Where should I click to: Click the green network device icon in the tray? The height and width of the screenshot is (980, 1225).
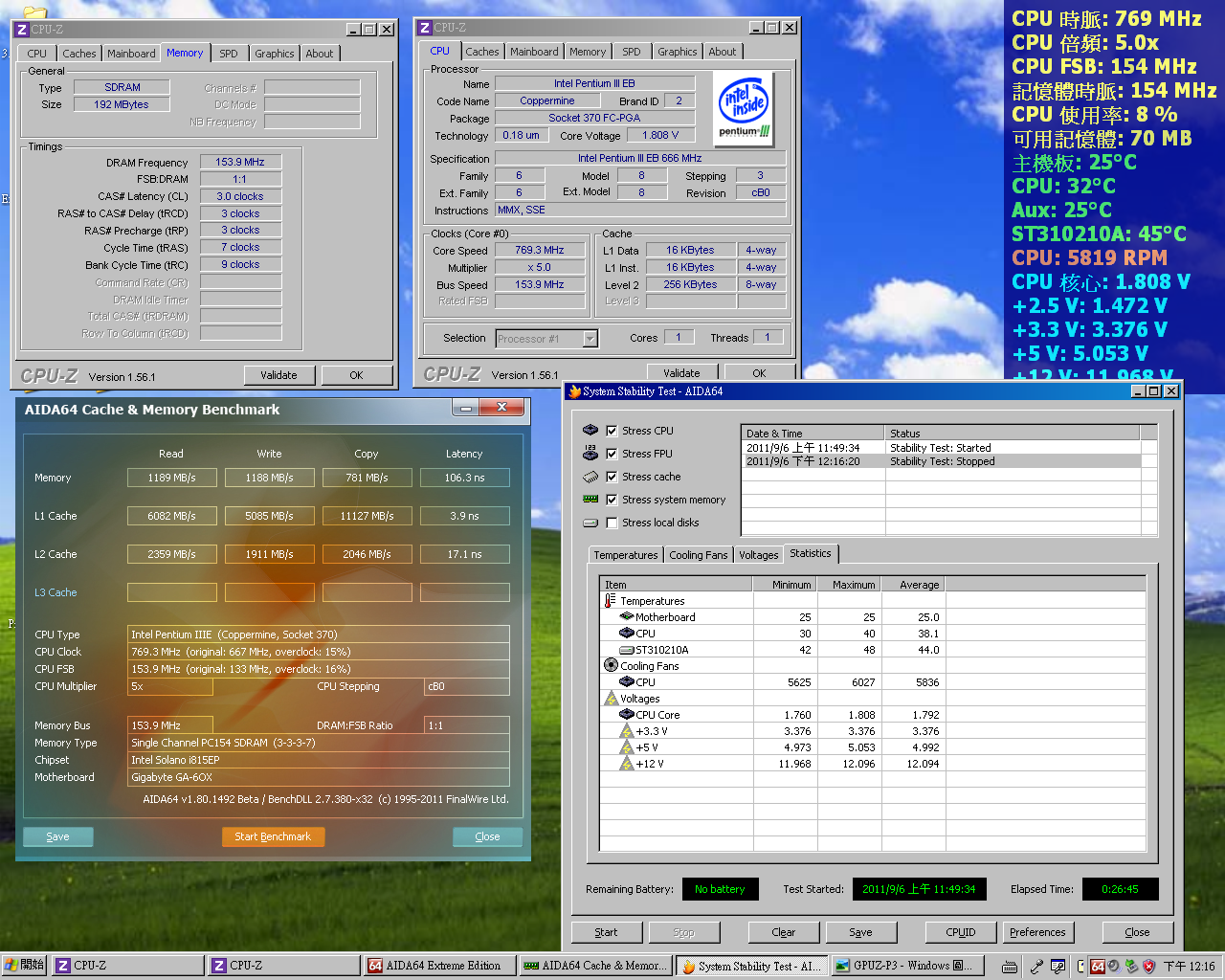1132,967
